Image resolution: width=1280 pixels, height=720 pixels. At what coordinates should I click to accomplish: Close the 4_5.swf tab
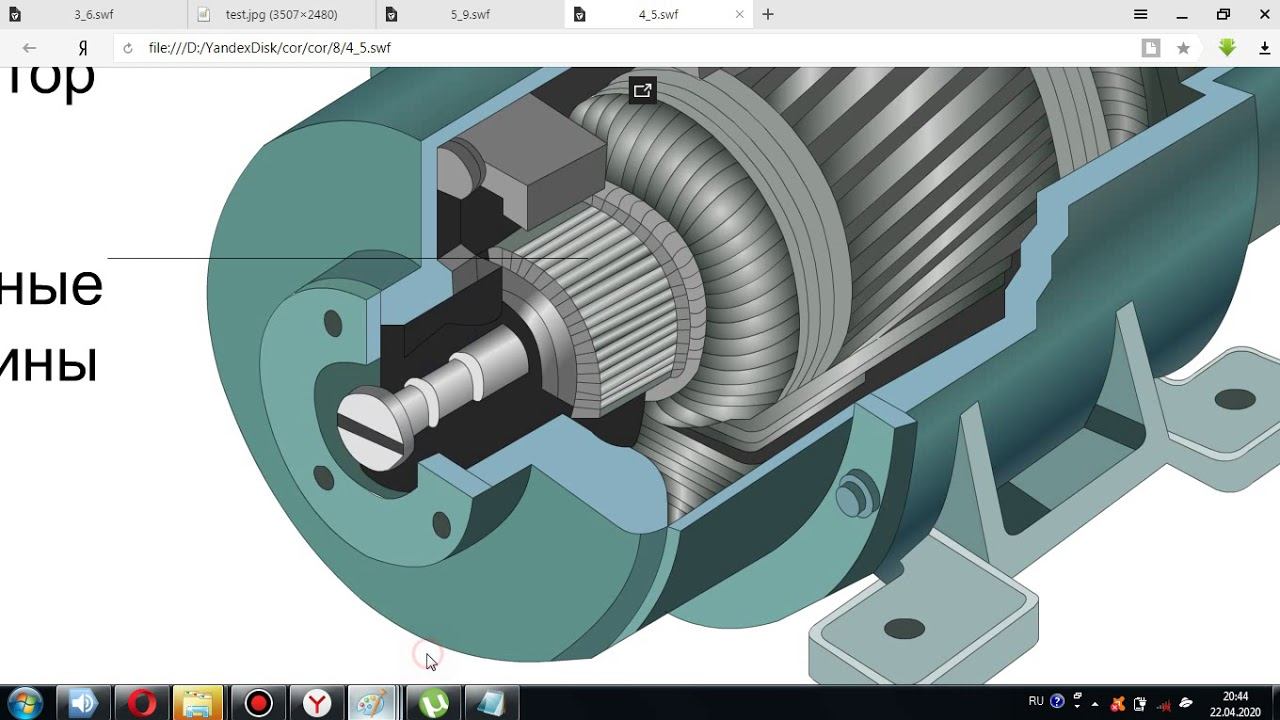[740, 15]
